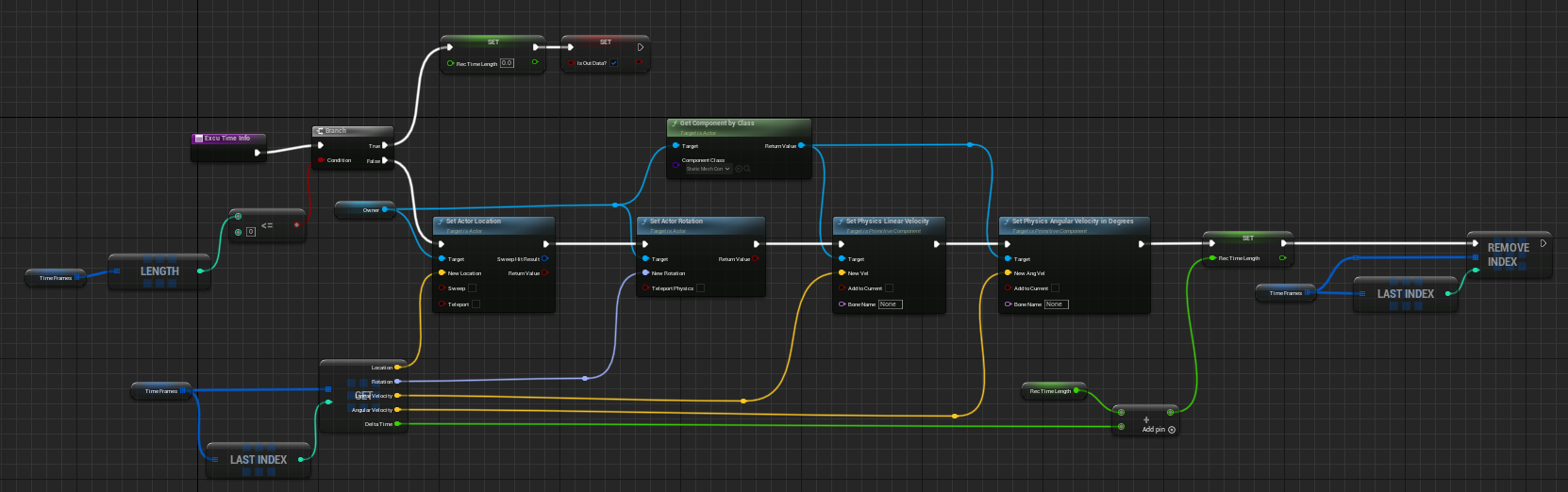Click Sweep Hit Result output pin

click(545, 258)
